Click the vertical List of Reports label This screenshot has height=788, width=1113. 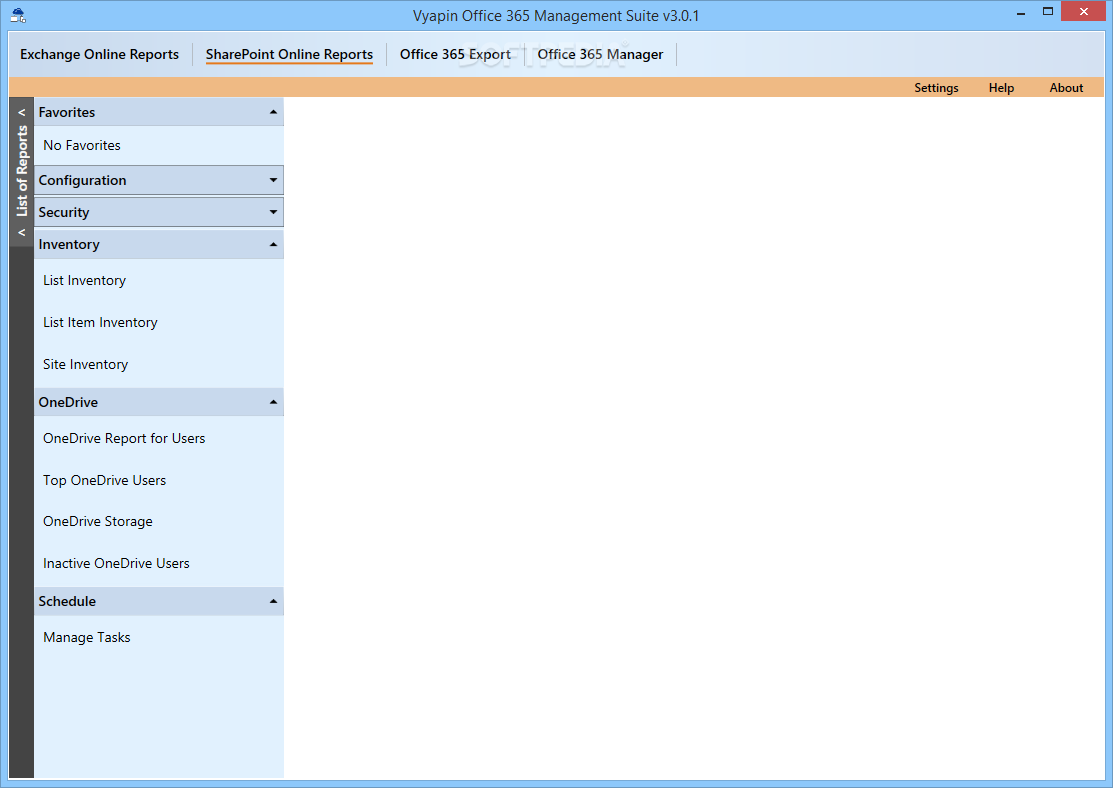click(22, 171)
